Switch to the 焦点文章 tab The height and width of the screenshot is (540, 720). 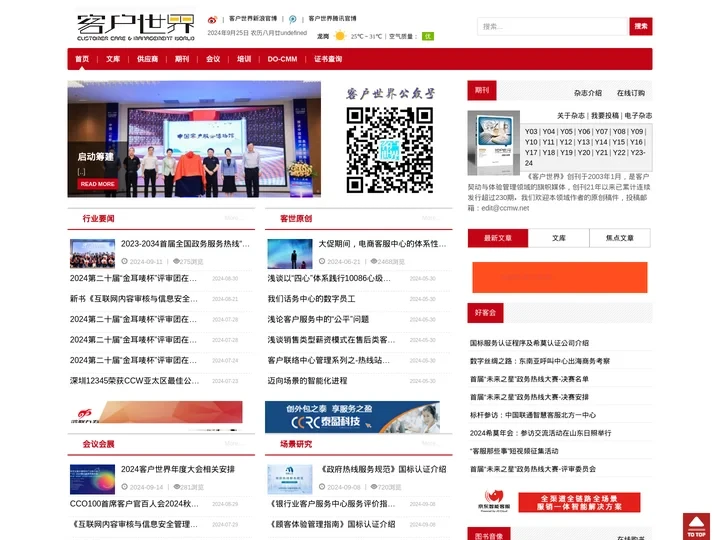620,238
